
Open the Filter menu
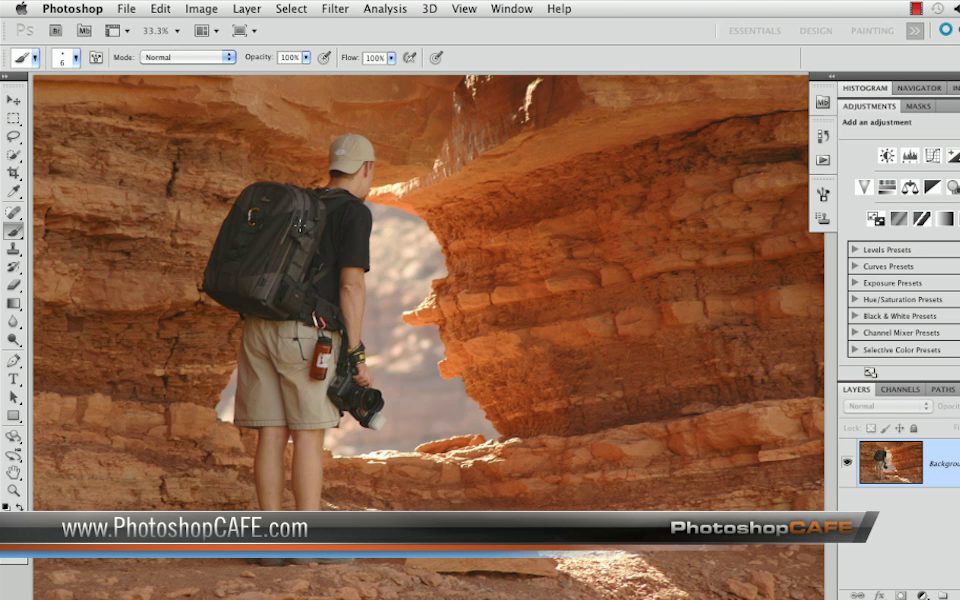(x=335, y=9)
